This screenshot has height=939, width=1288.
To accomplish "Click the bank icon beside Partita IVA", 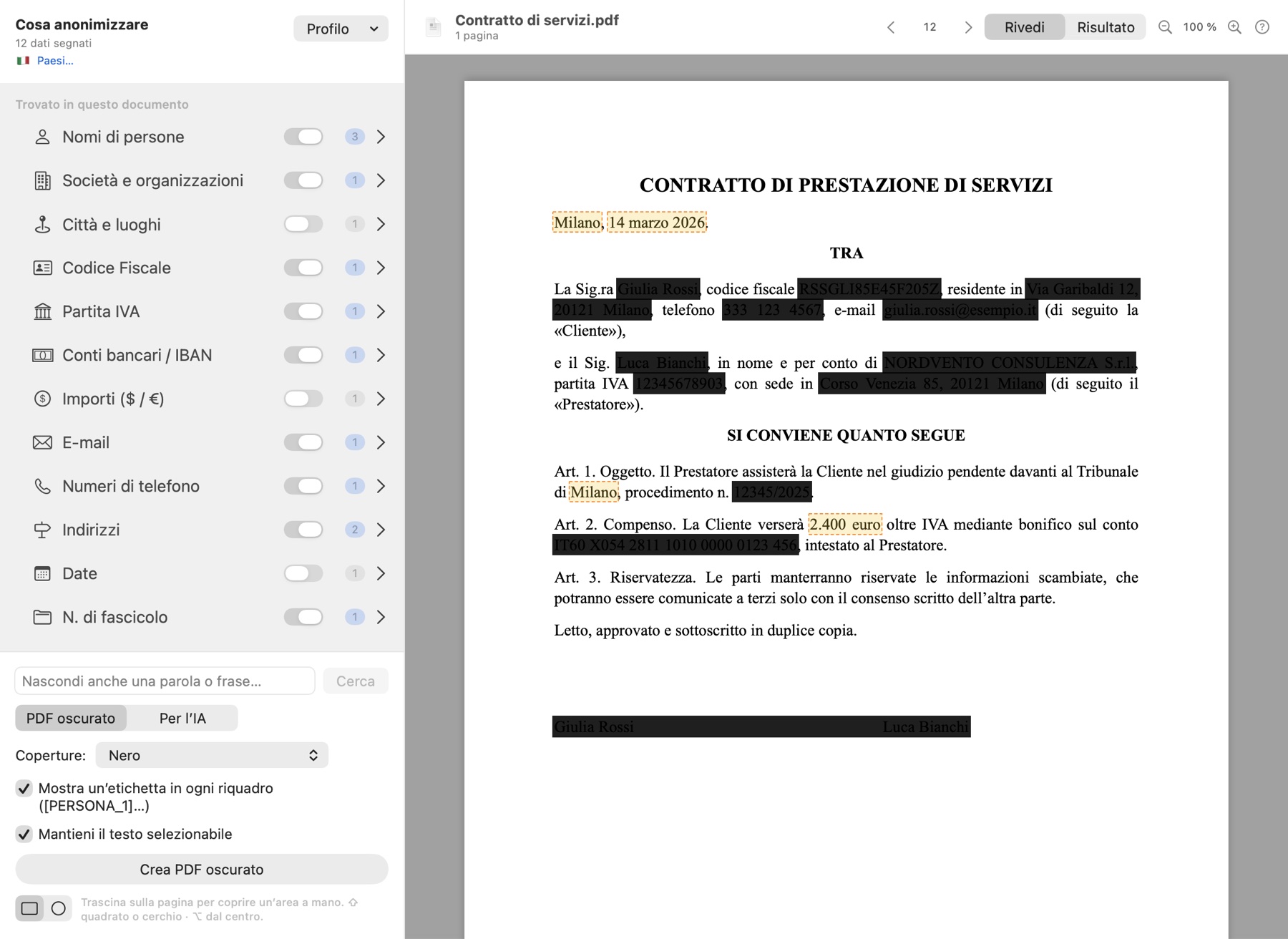I will click(x=43, y=311).
